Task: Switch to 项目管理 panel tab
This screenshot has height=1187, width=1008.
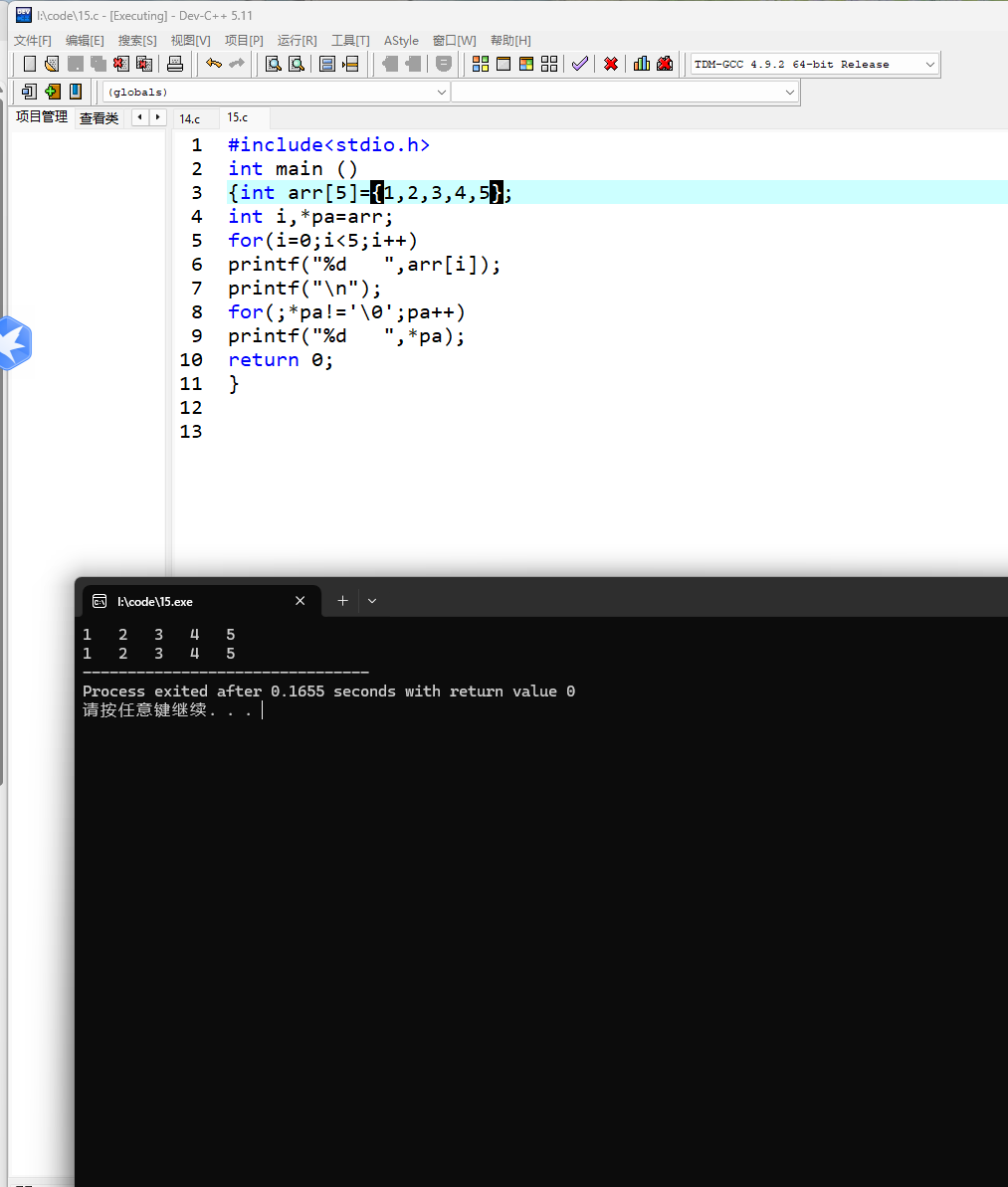Action: coord(42,116)
